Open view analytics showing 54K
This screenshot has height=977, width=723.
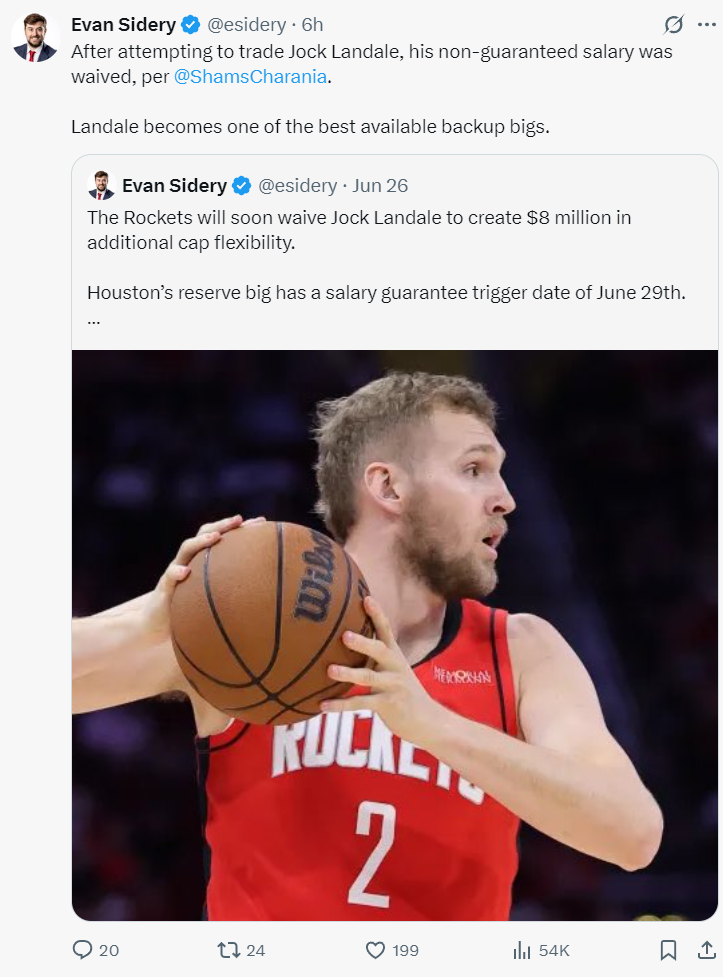coord(522,950)
